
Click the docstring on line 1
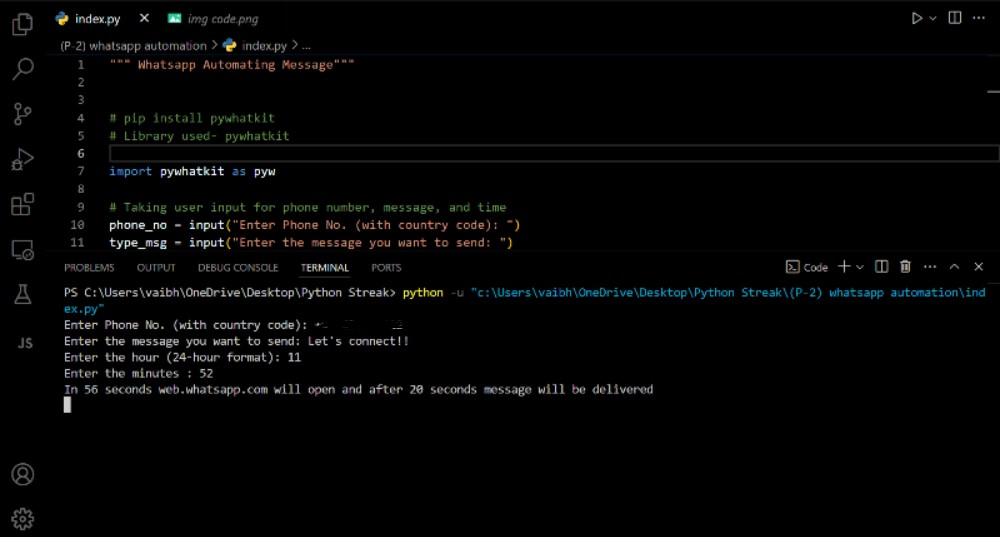tap(232, 64)
